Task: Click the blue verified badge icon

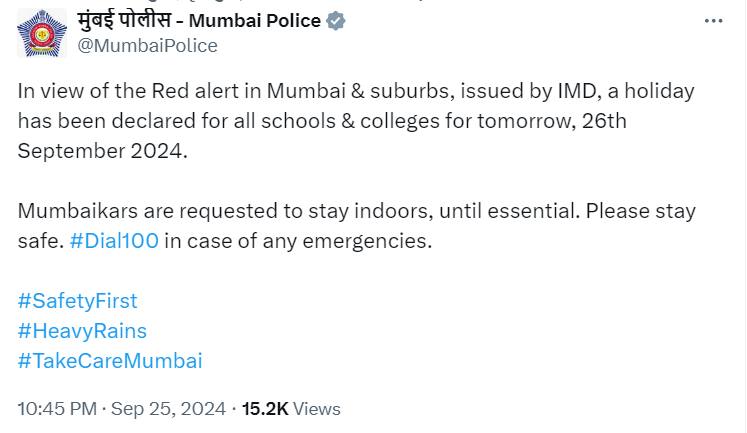Action: coord(338,21)
